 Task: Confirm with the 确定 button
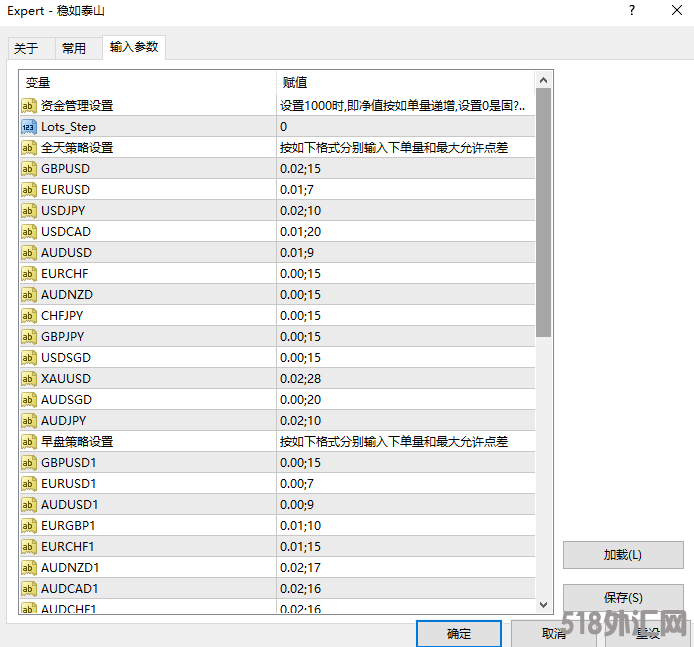[x=459, y=634]
